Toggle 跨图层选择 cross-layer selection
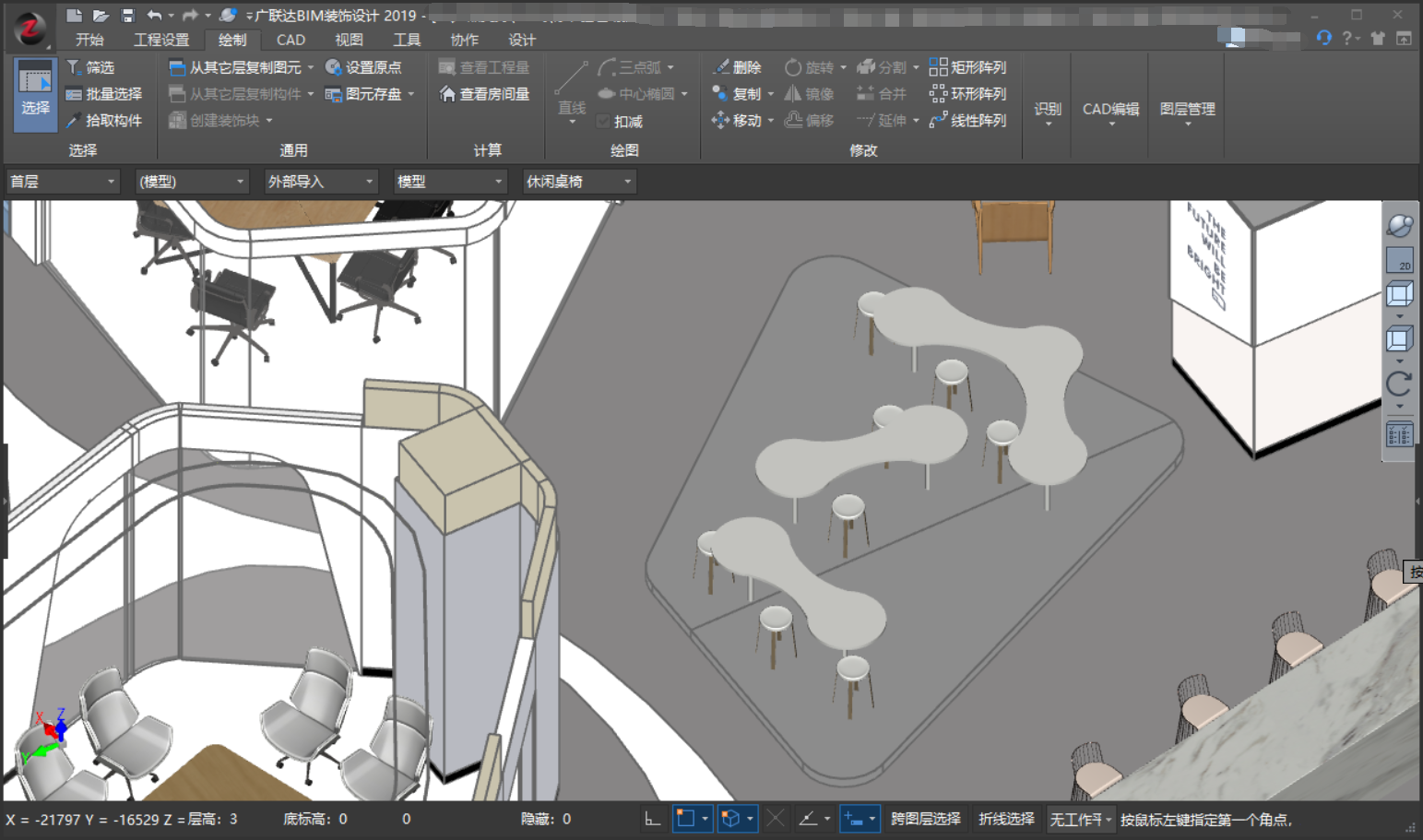Screen dimensions: 1423x840 point(925,819)
